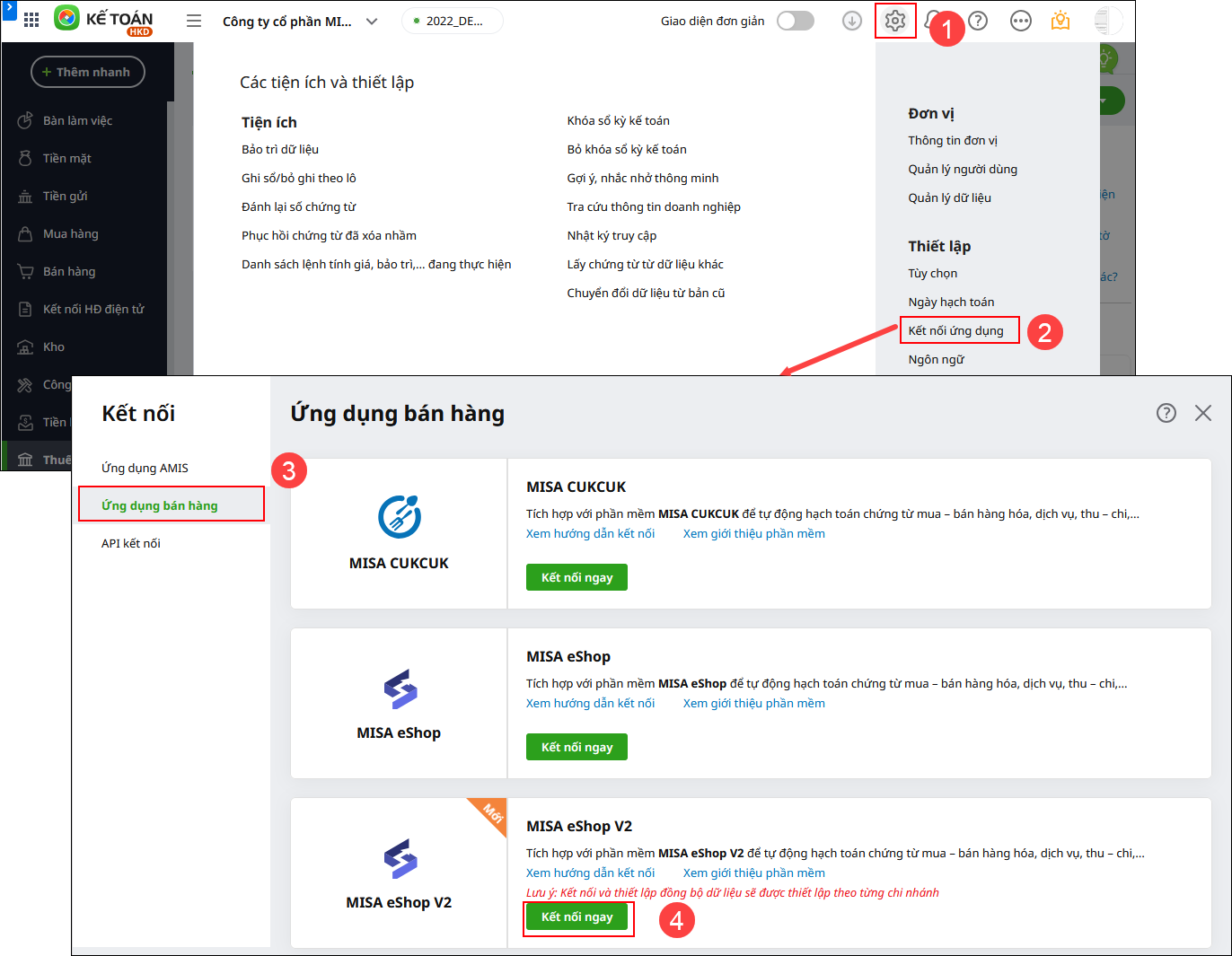
Task: Open Danh sách lệnh tính giá, bảo trì
Action: pyautogui.click(x=376, y=264)
